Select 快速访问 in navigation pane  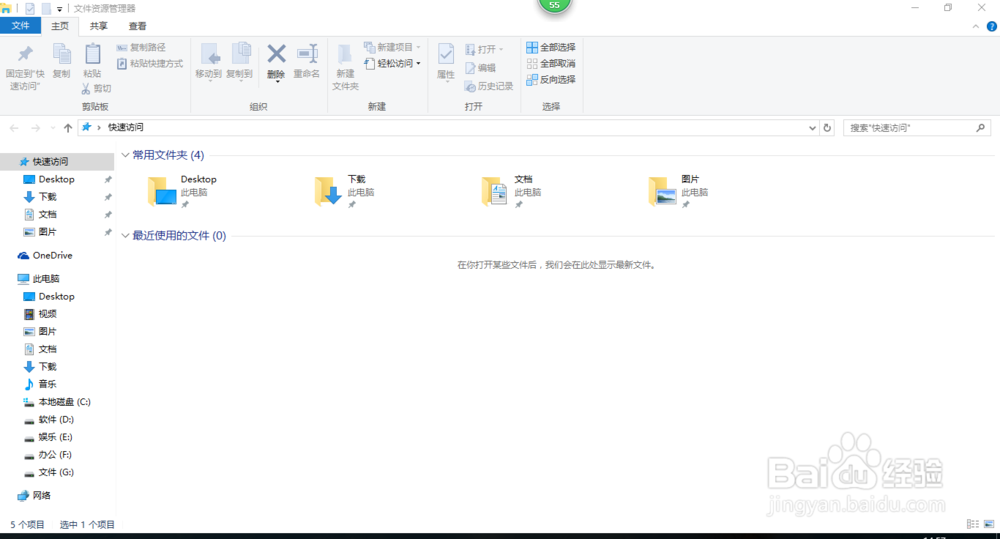point(57,162)
